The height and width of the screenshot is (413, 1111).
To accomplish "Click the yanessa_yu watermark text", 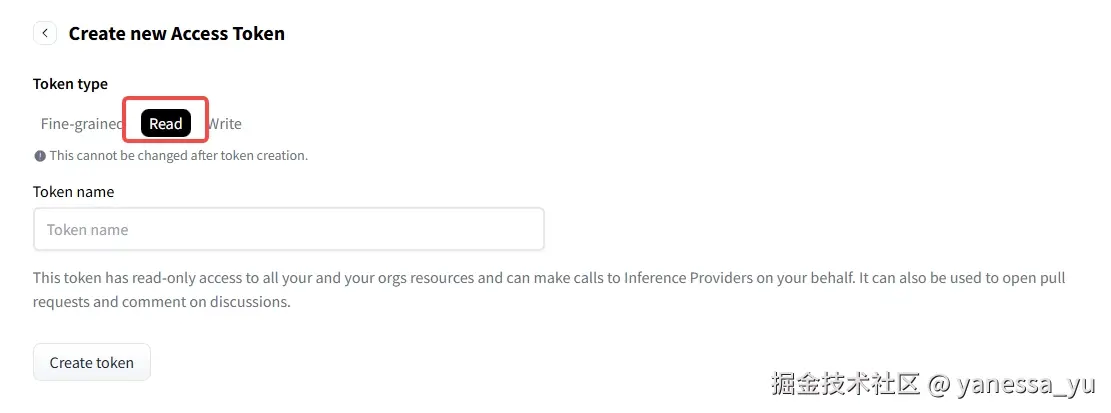I will (1025, 385).
